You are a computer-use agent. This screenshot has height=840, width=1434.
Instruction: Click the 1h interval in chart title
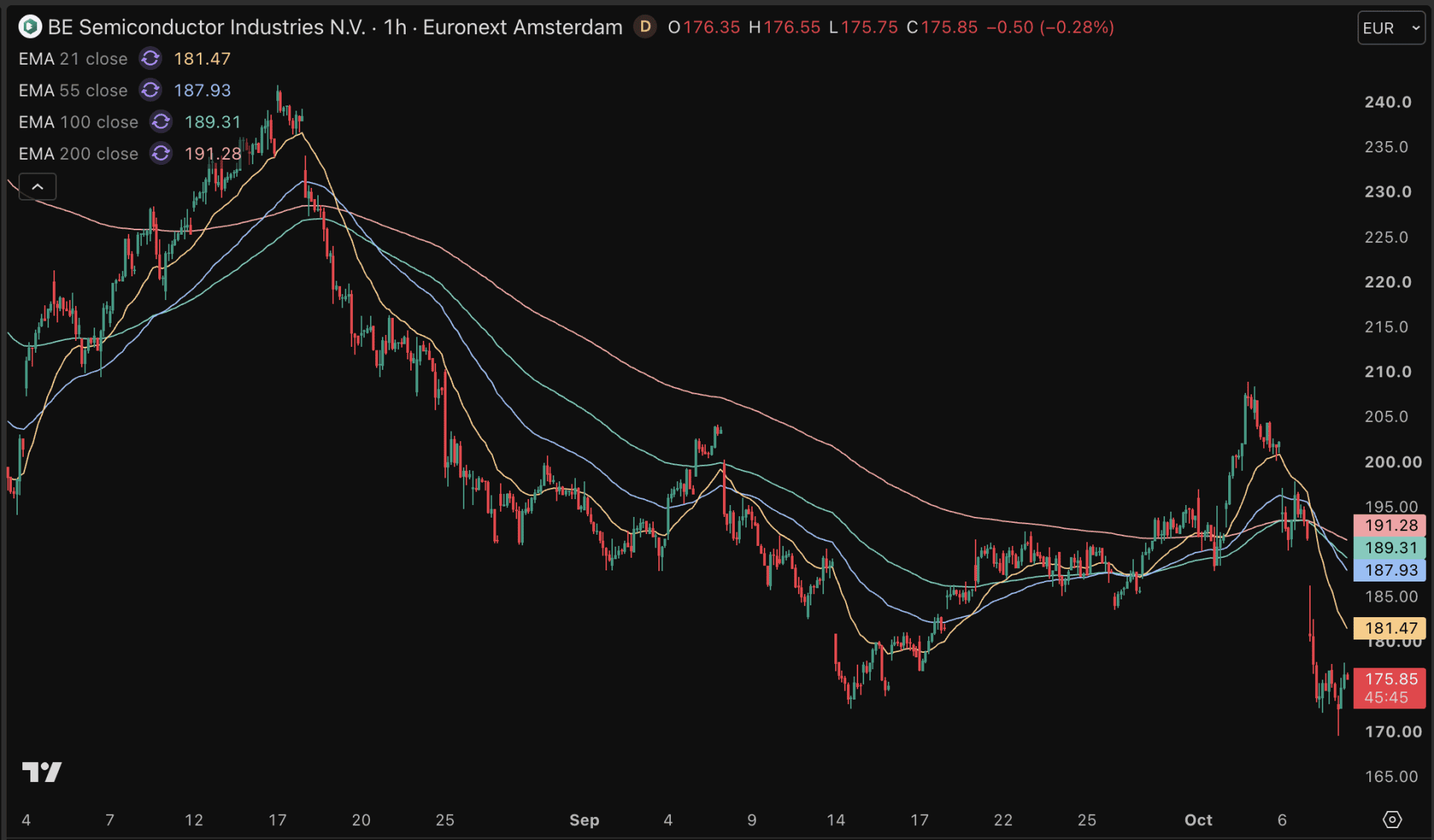coord(395,27)
